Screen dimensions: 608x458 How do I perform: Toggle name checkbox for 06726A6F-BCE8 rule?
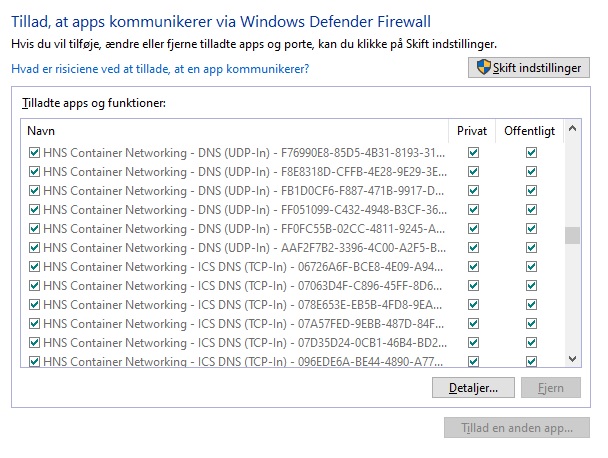(x=34, y=266)
